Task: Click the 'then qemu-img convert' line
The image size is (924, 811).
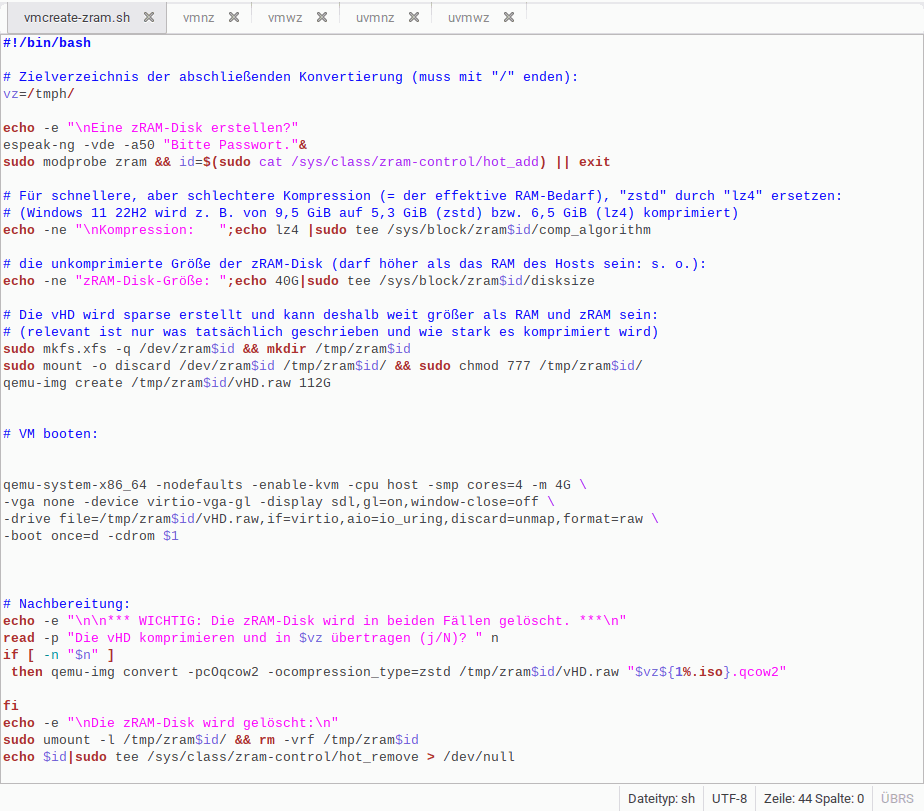Action: pyautogui.click(x=398, y=672)
